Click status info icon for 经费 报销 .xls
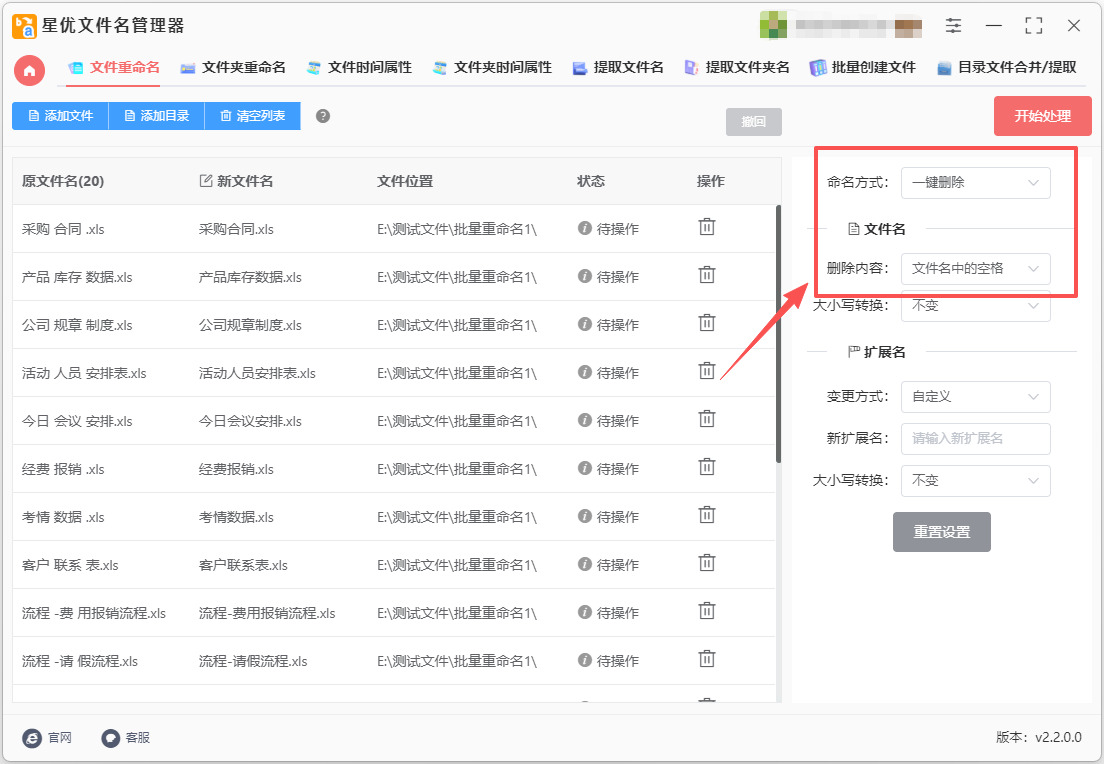Viewport: 1104px width, 764px height. tap(584, 468)
